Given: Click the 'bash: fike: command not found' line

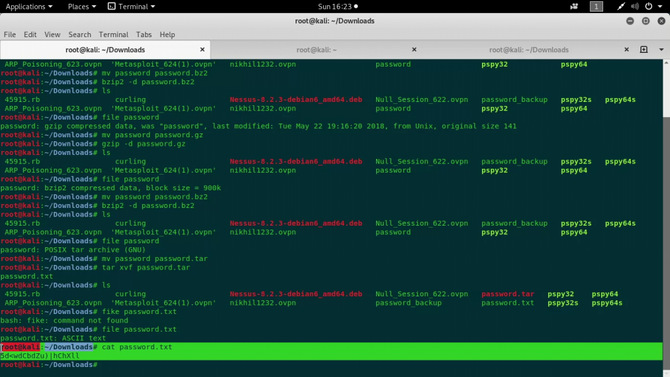Looking at the screenshot, I should pos(64,321).
